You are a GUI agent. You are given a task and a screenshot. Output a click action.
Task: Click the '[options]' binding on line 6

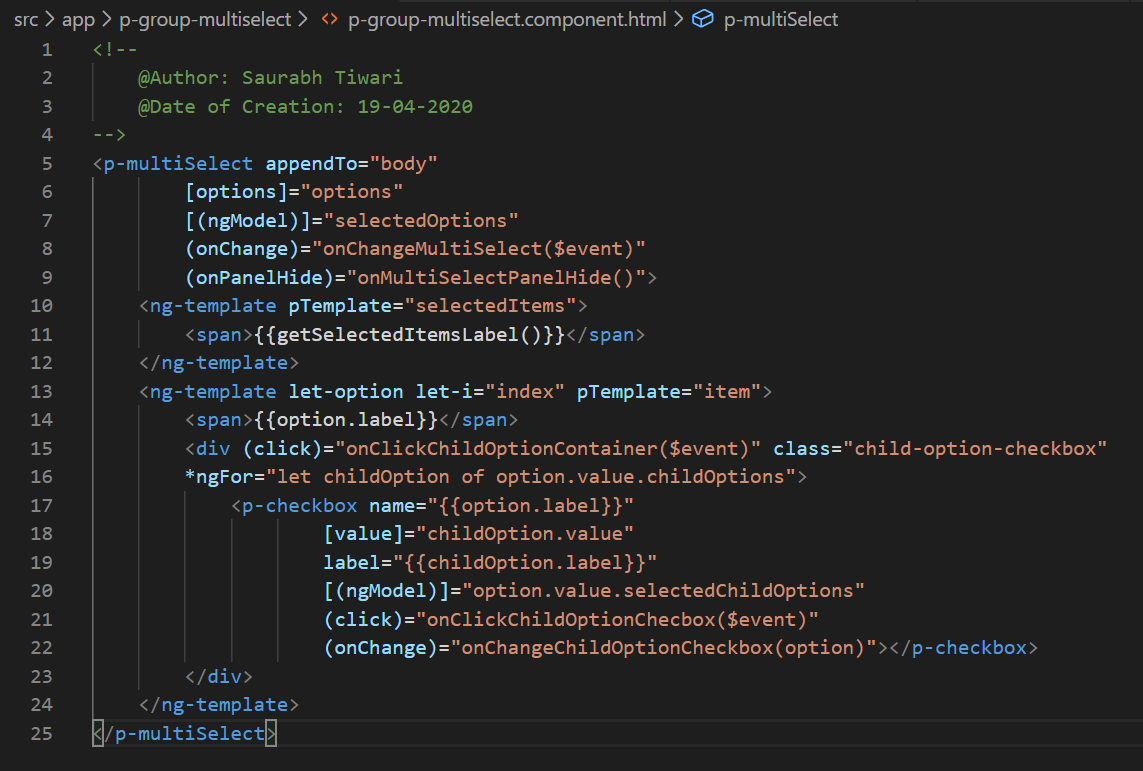tap(237, 192)
